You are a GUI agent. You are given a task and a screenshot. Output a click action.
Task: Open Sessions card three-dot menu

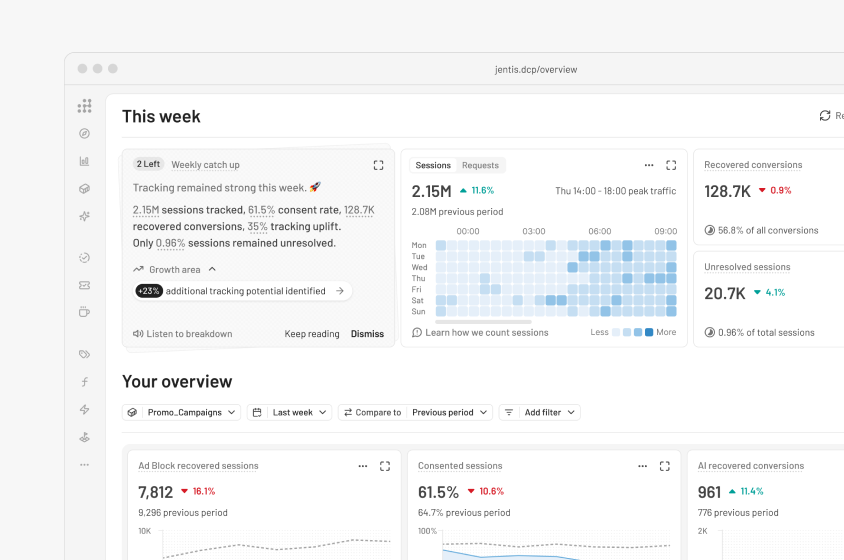click(x=649, y=165)
